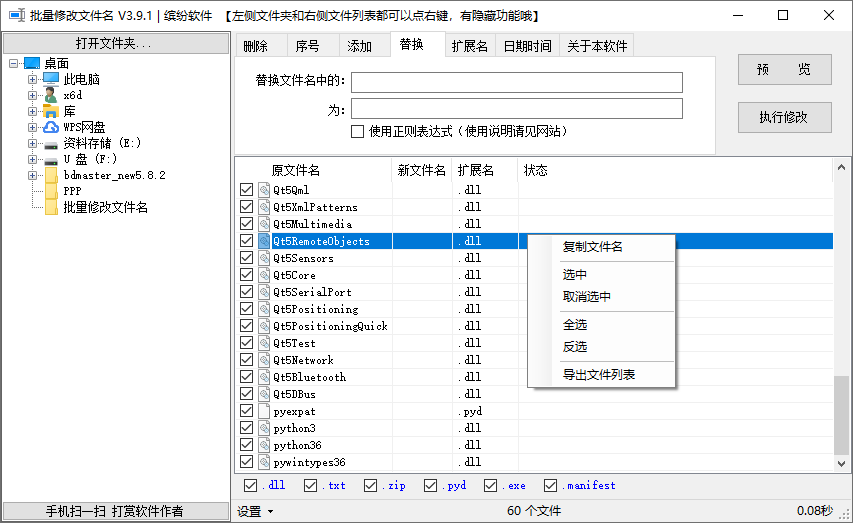Viewport: 853px width, 523px height.
Task: Click the bdmaster_new5.8.2 folder icon
Action: (51, 175)
